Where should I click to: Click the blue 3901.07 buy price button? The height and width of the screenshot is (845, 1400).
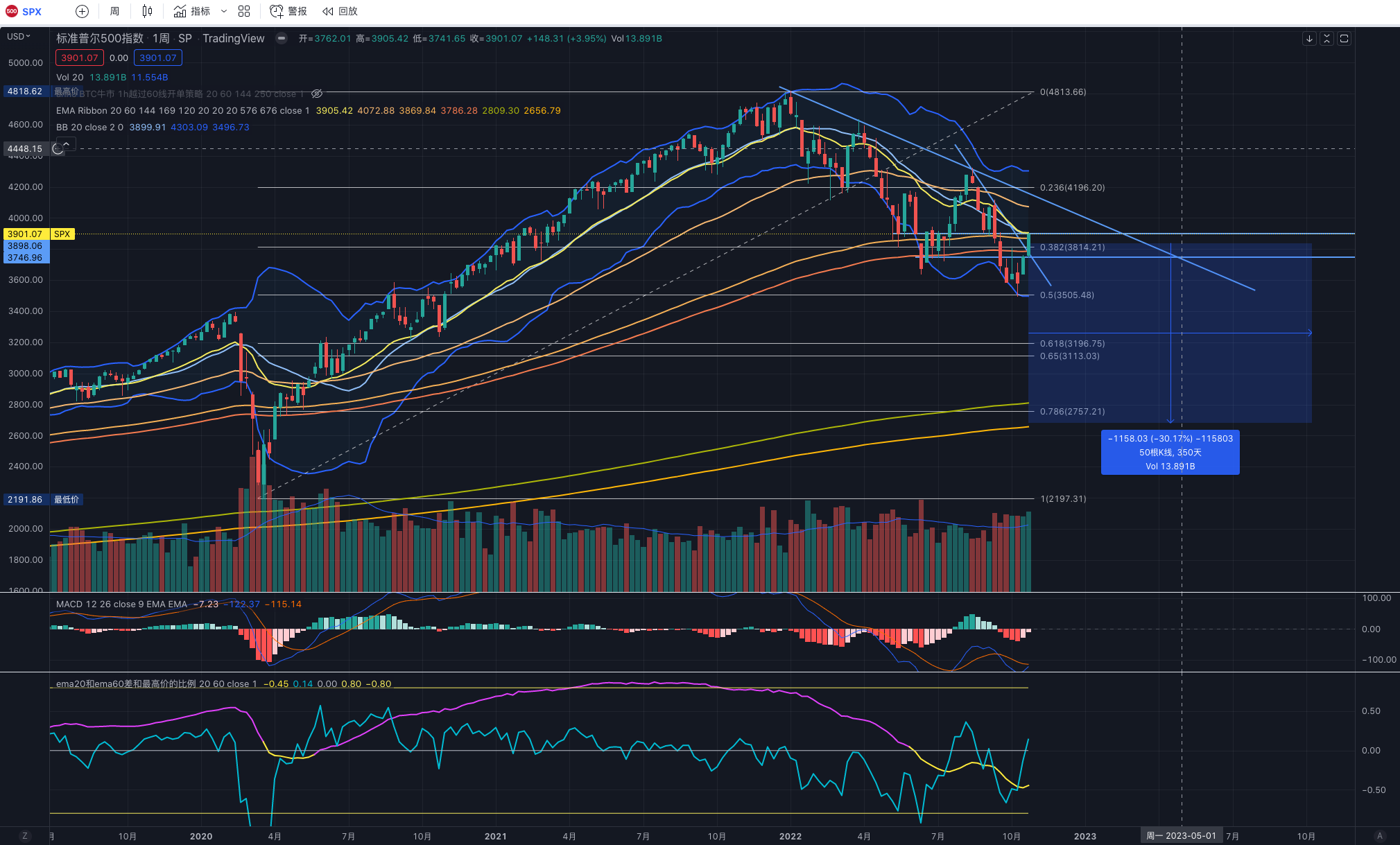tap(157, 58)
